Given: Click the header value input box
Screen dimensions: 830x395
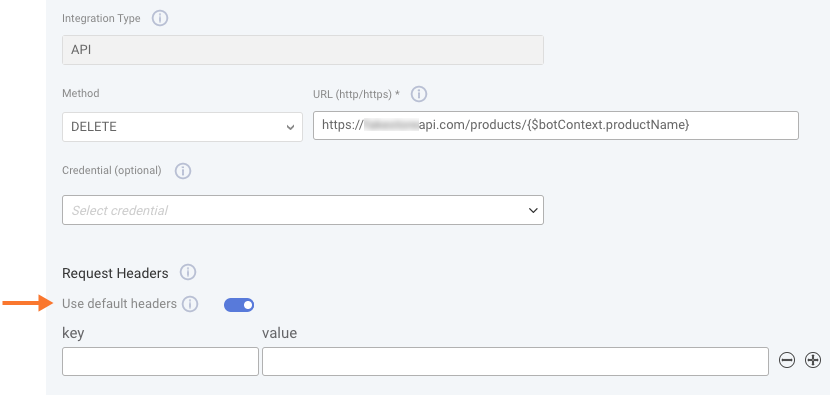Looking at the screenshot, I should click(516, 362).
